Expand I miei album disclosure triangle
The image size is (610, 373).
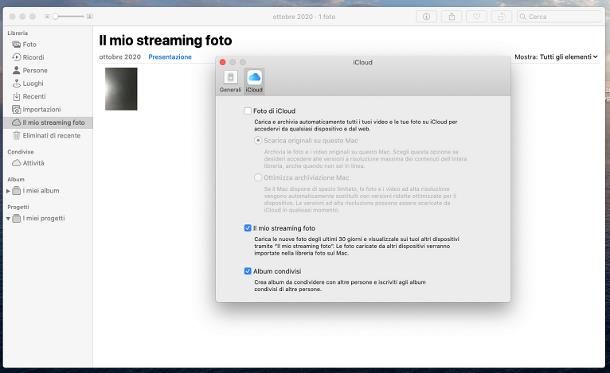pyautogui.click(x=8, y=191)
